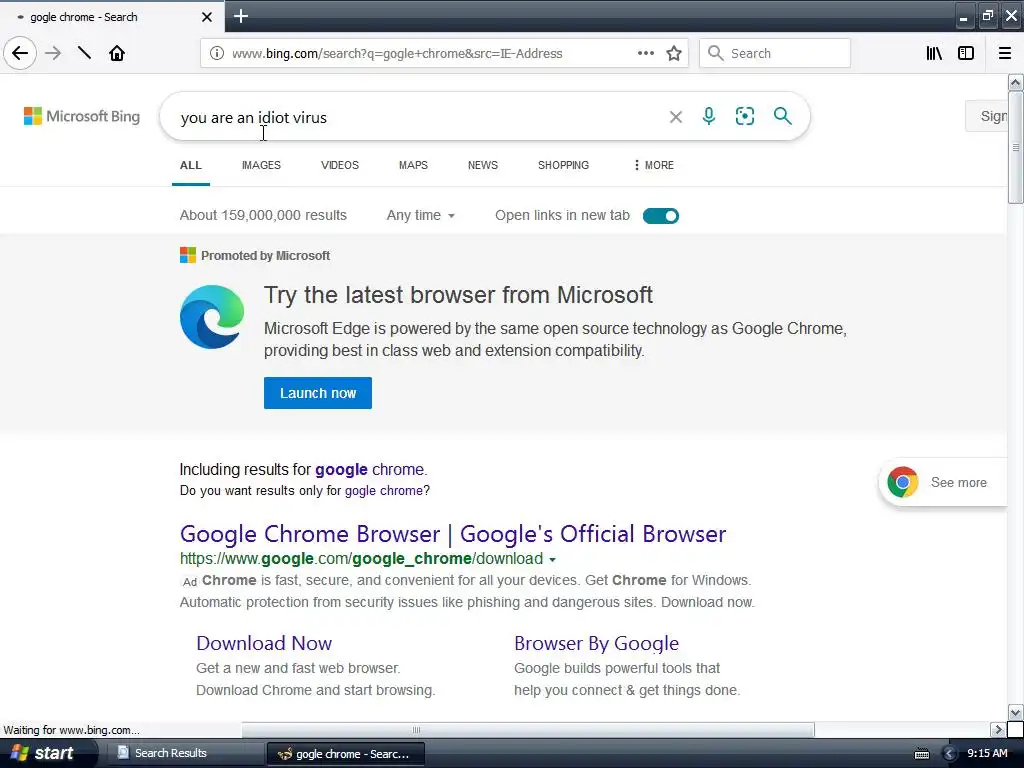Expand ad URL dropdown arrow under Google Chrome result

click(552, 559)
